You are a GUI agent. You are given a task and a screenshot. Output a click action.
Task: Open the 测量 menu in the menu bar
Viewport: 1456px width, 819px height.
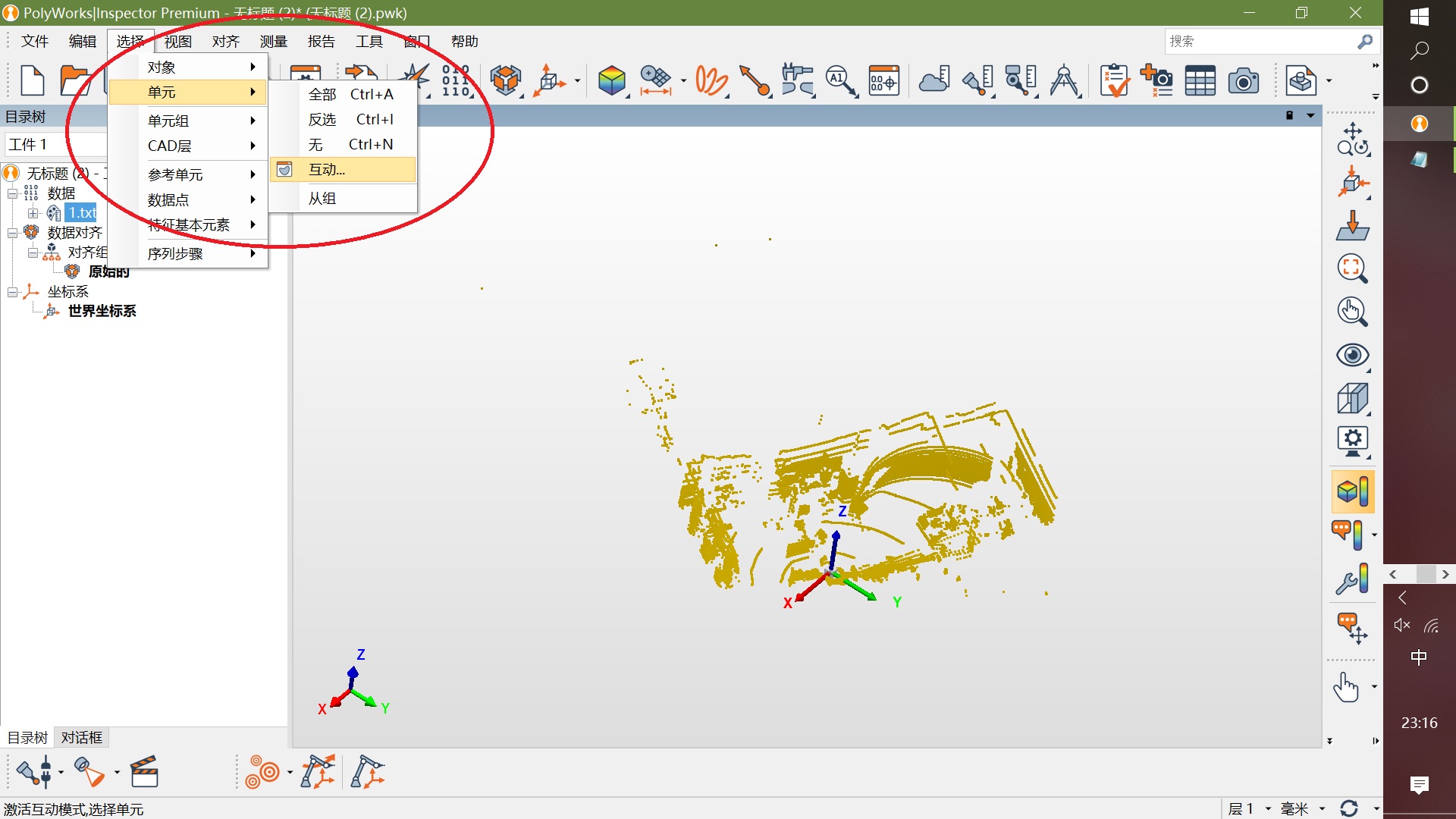click(x=273, y=42)
